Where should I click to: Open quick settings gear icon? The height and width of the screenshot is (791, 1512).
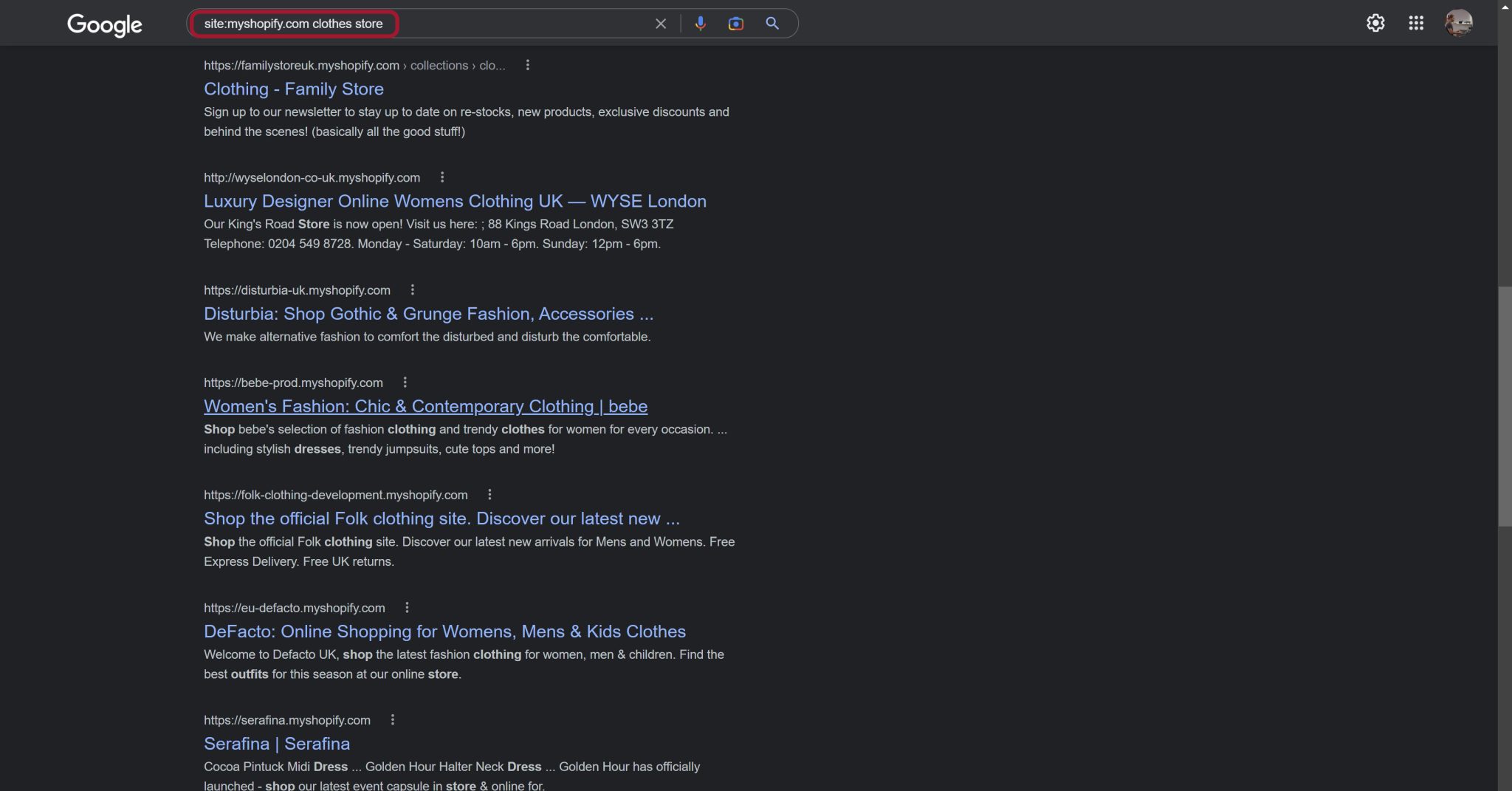tap(1375, 23)
